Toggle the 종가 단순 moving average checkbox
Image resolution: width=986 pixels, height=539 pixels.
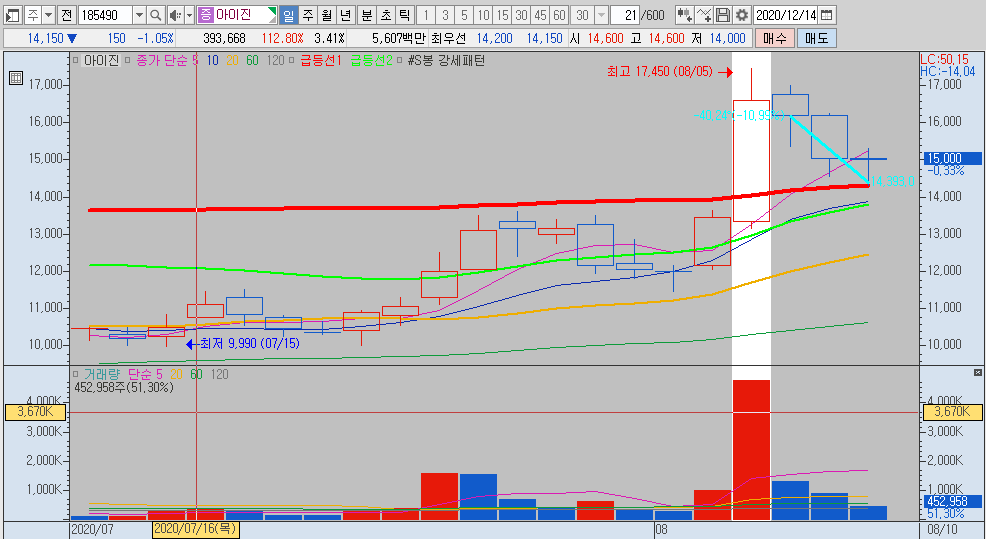pyautogui.click(x=127, y=61)
